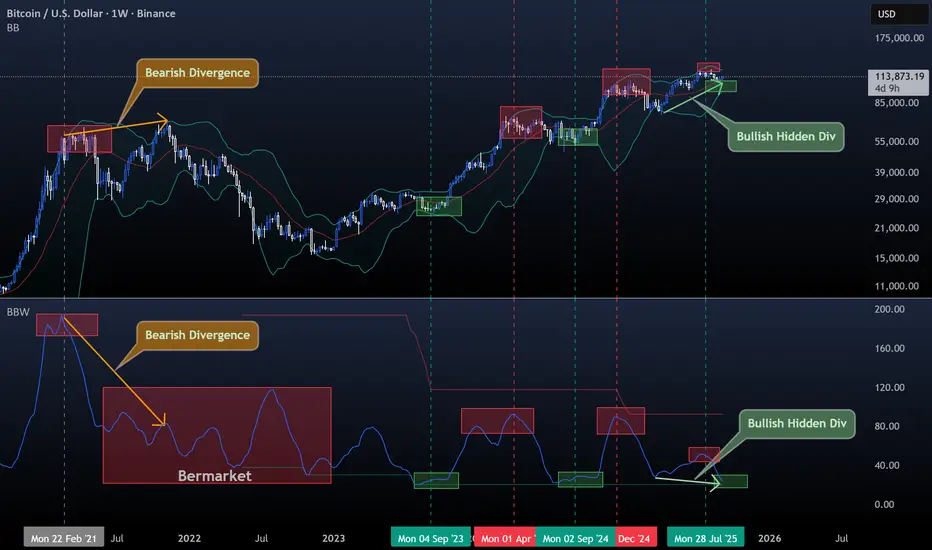Viewport: 932px width, 550px height.
Task: Click the 21,000.00 price scale label
Action: [x=896, y=228]
